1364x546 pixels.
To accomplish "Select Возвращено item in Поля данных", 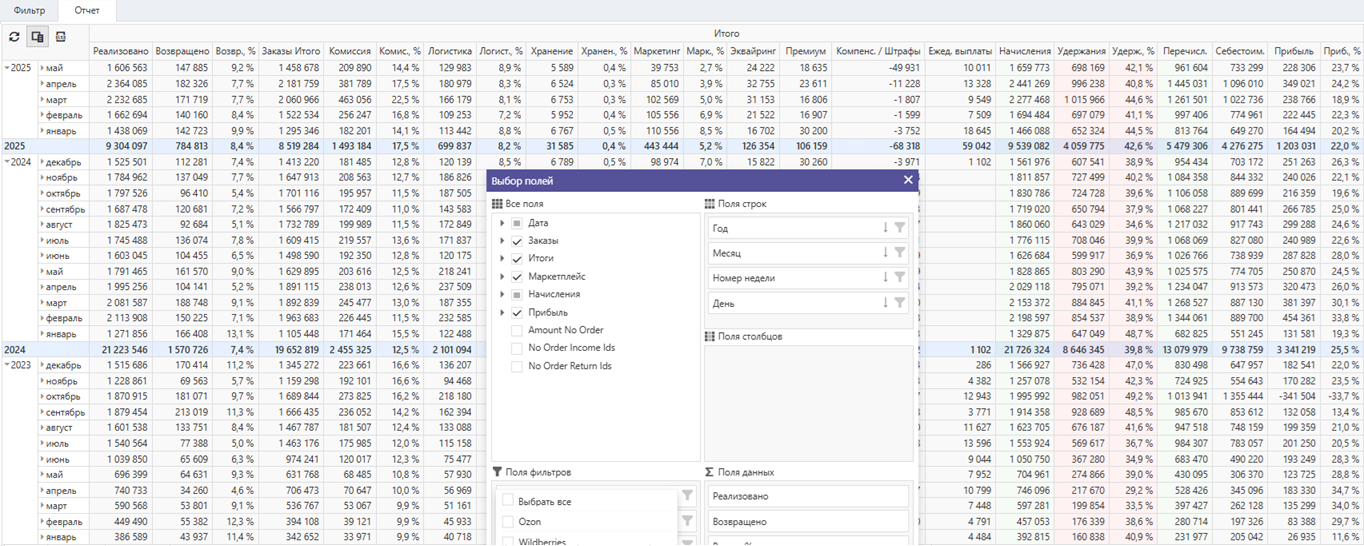I will 808,521.
